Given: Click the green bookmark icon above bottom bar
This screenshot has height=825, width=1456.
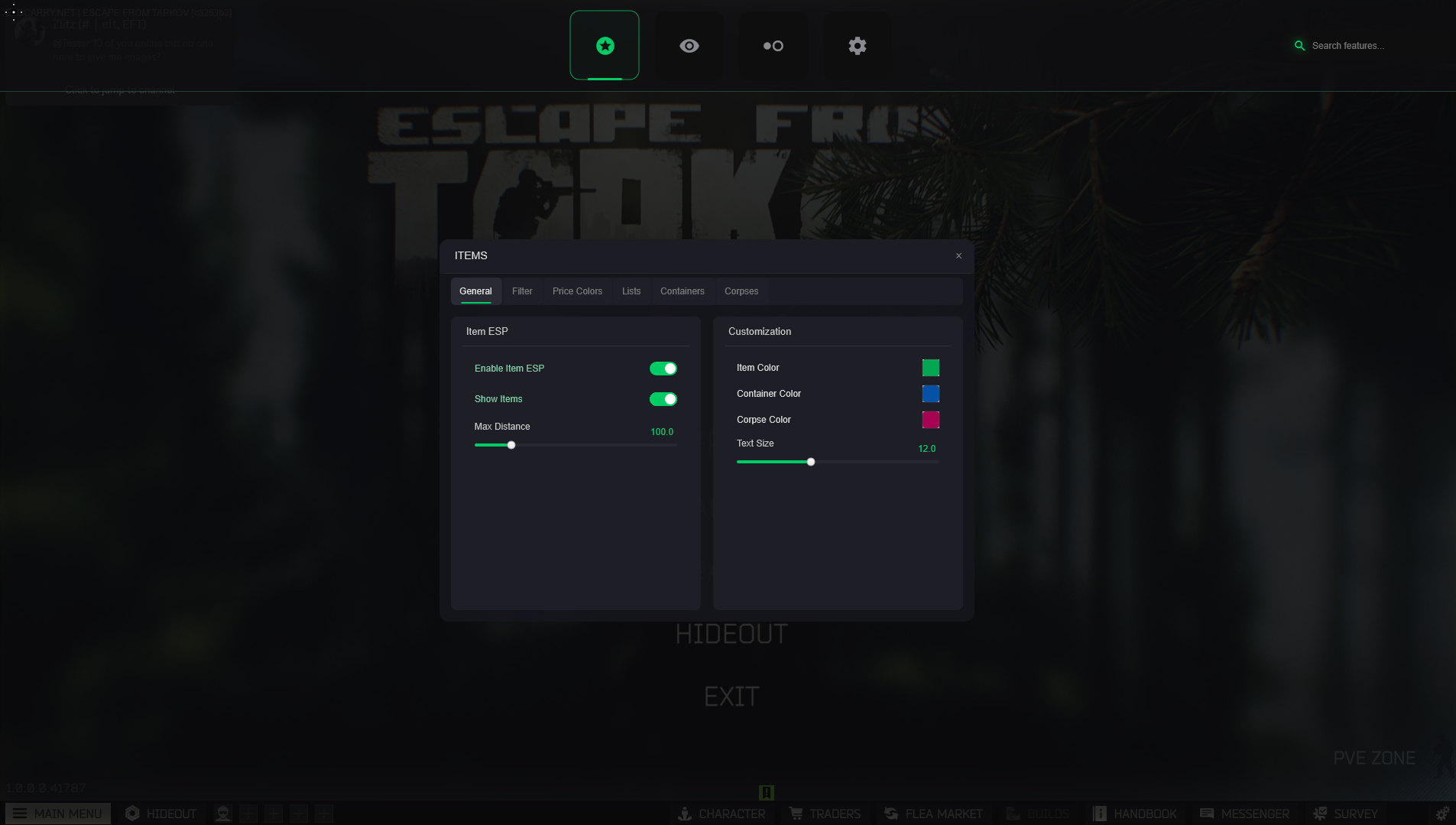Looking at the screenshot, I should click(767, 792).
